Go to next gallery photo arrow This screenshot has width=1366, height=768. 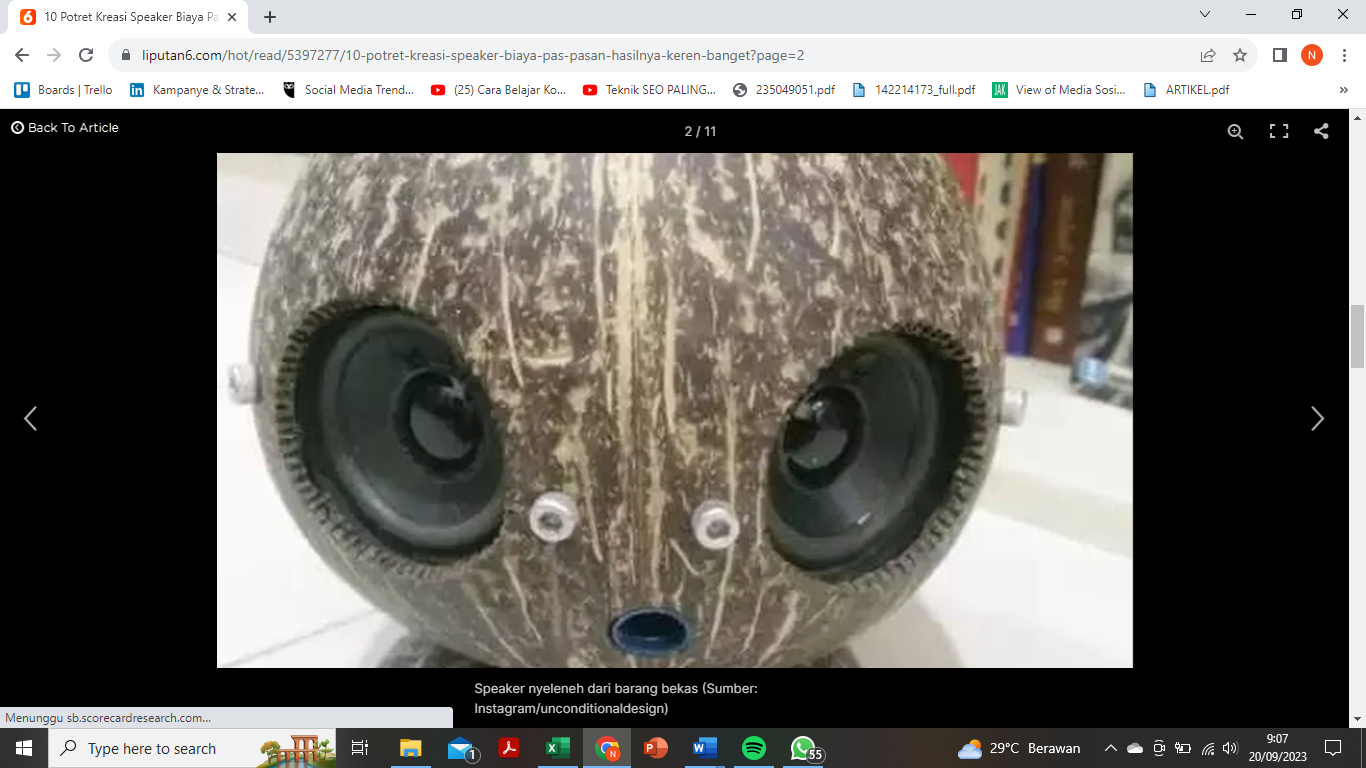tap(1317, 419)
